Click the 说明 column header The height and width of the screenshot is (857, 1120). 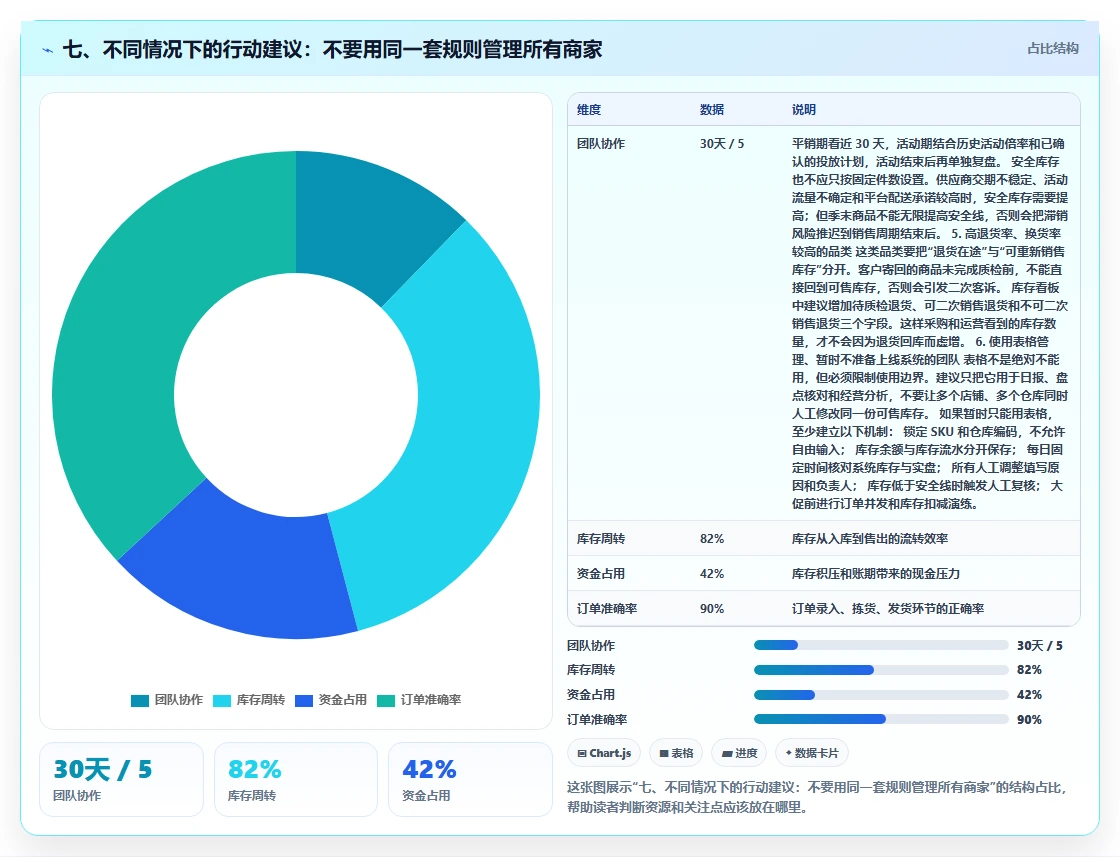point(804,109)
